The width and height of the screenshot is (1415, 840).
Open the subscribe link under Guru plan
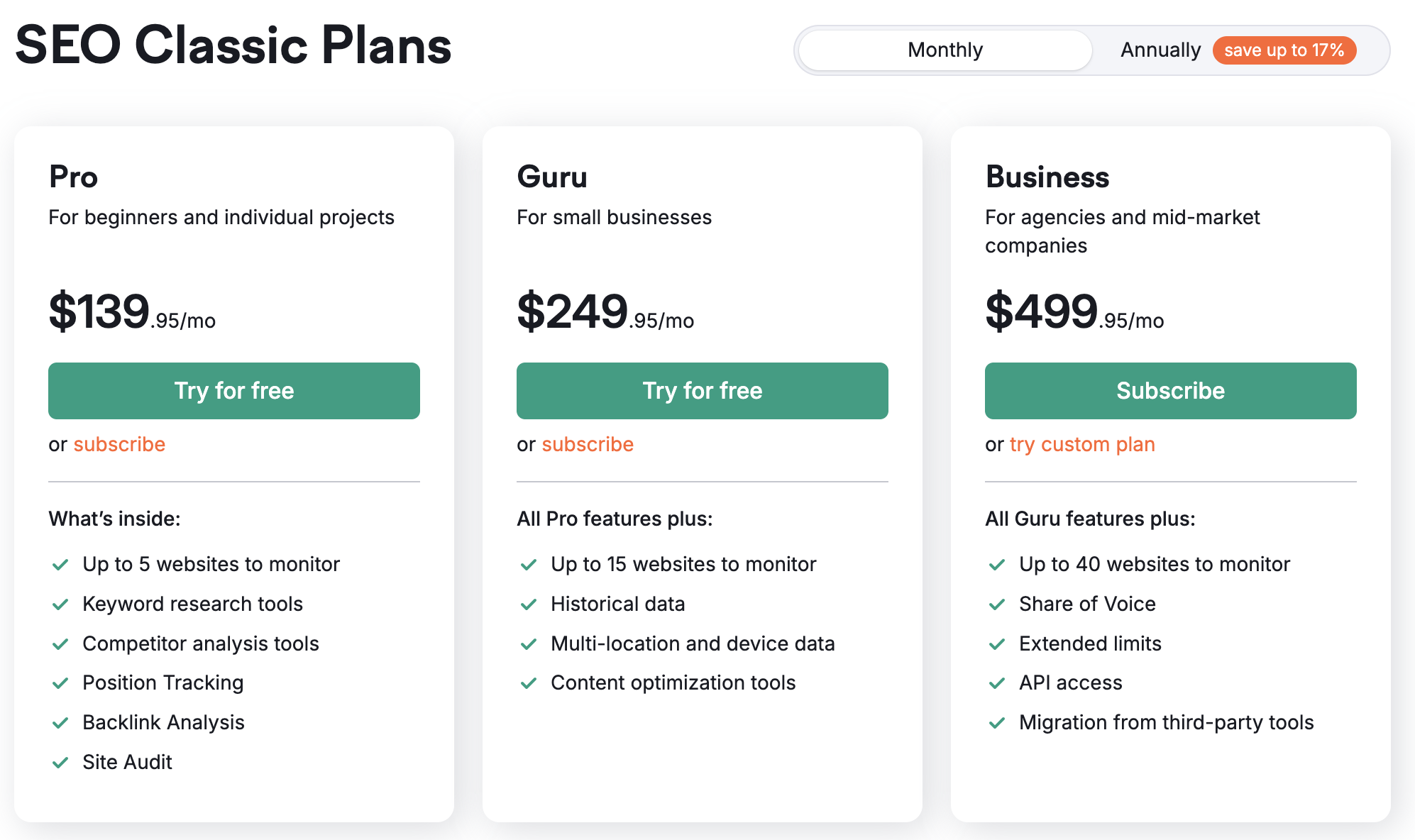(588, 445)
